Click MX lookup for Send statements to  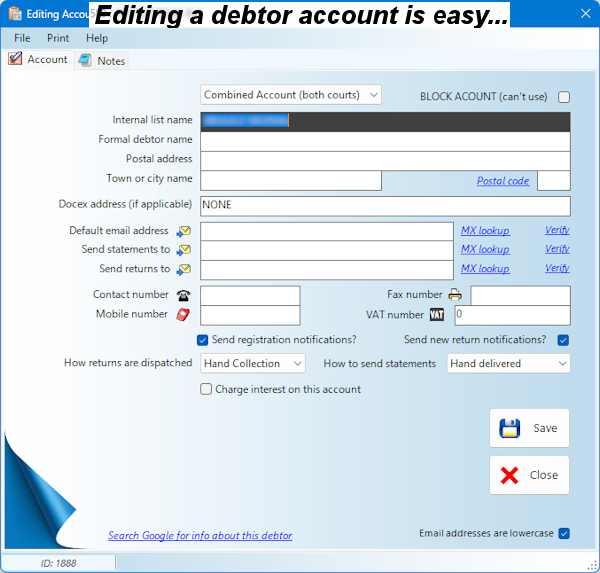click(485, 249)
